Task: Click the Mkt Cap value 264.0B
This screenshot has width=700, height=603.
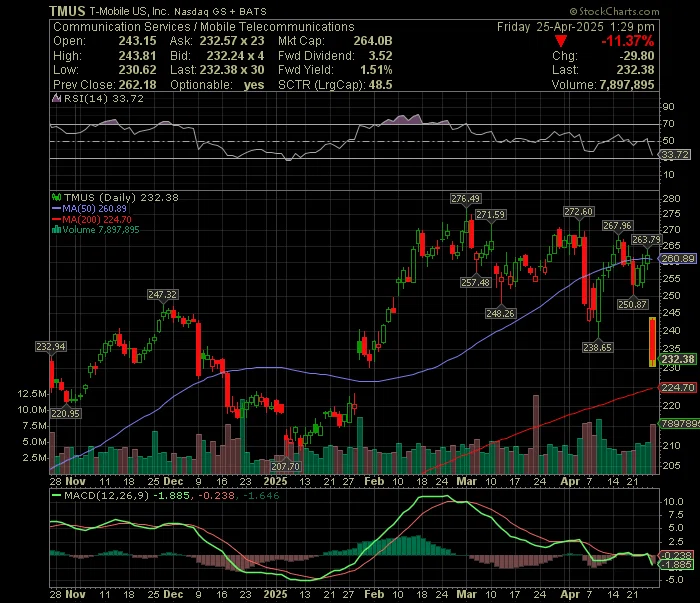Action: point(373,41)
